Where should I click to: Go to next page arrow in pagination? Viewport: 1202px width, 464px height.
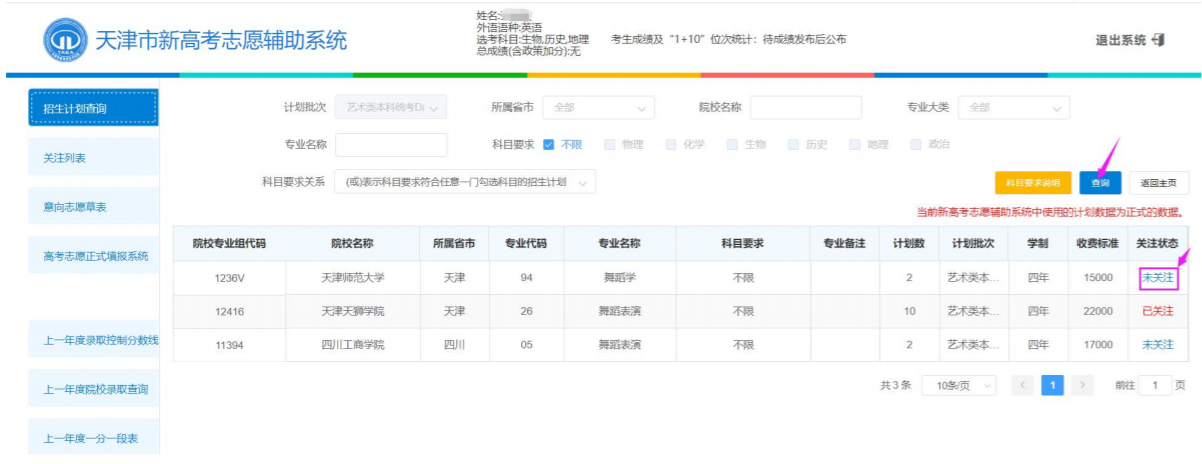coord(1082,385)
